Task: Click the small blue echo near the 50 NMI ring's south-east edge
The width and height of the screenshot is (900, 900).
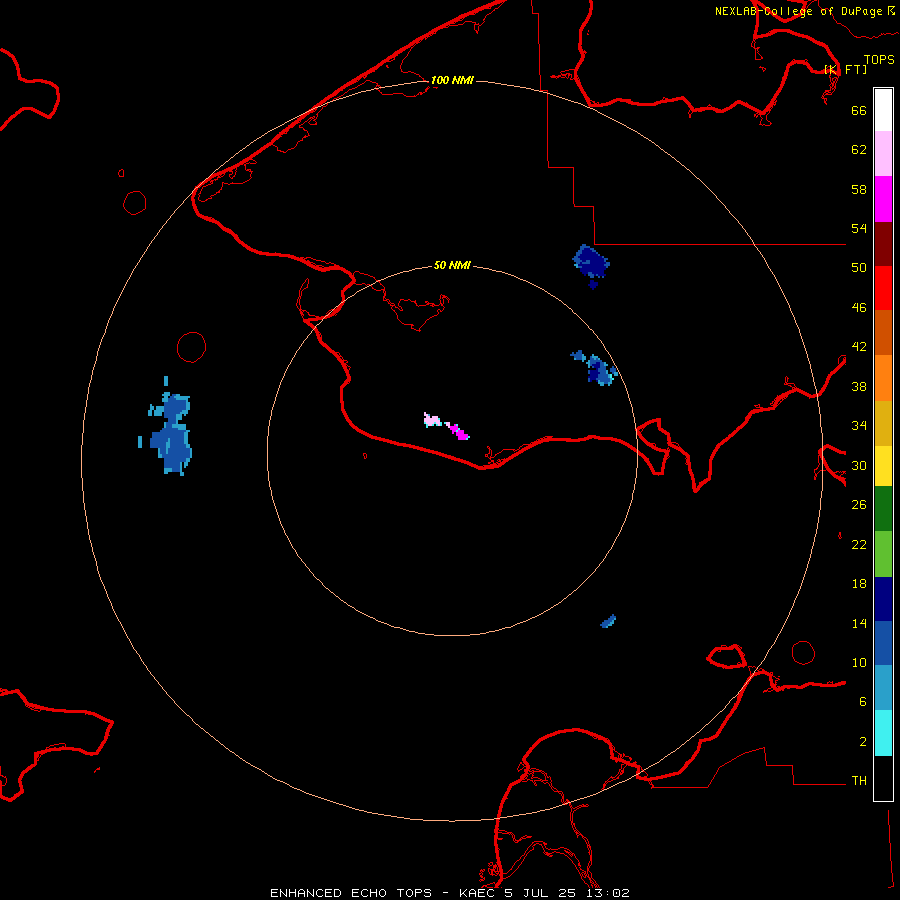Action: click(608, 621)
